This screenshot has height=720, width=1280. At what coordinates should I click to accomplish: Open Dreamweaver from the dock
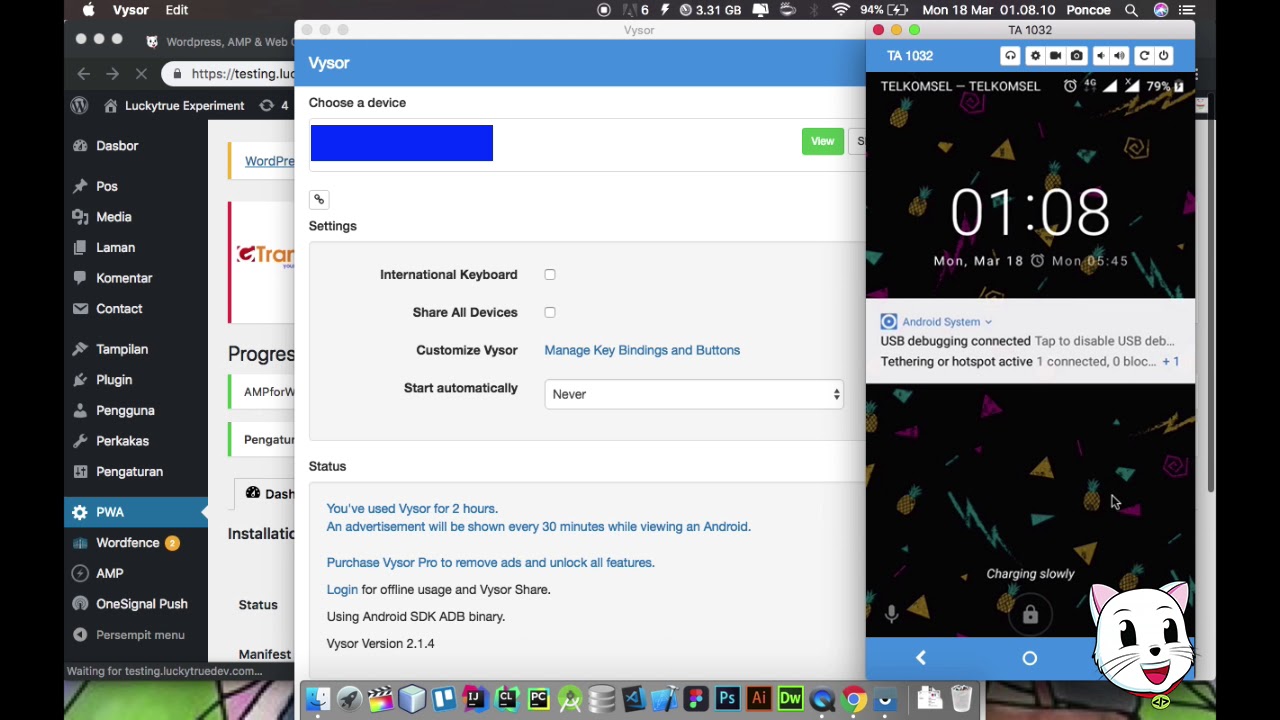click(790, 699)
